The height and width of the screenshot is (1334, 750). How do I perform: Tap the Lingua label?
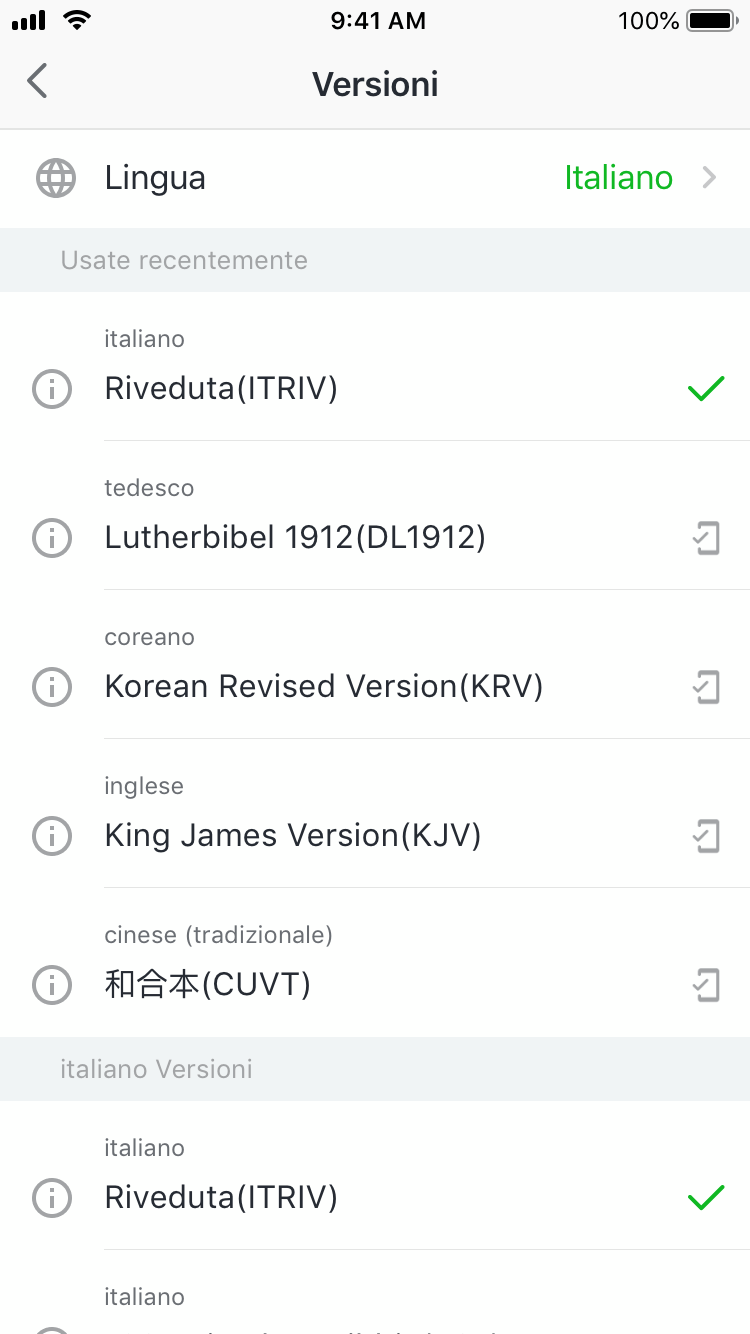tap(155, 178)
